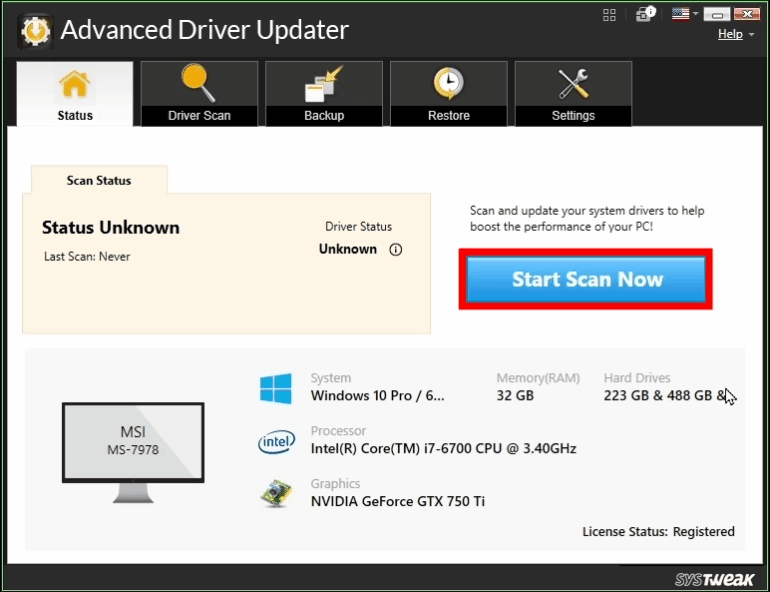Click the Start Scan Now button
Viewport: 770px width, 592px height.
(x=586, y=279)
